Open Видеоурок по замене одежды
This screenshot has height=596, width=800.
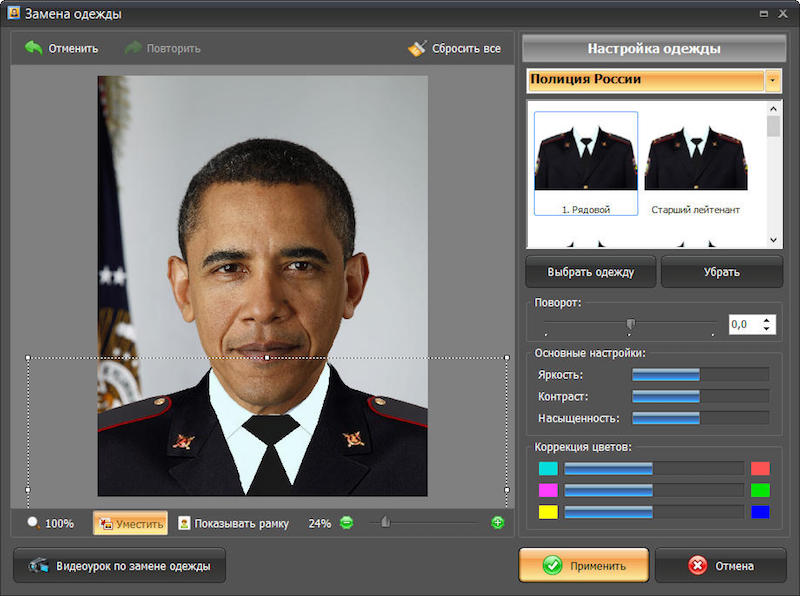(119, 565)
